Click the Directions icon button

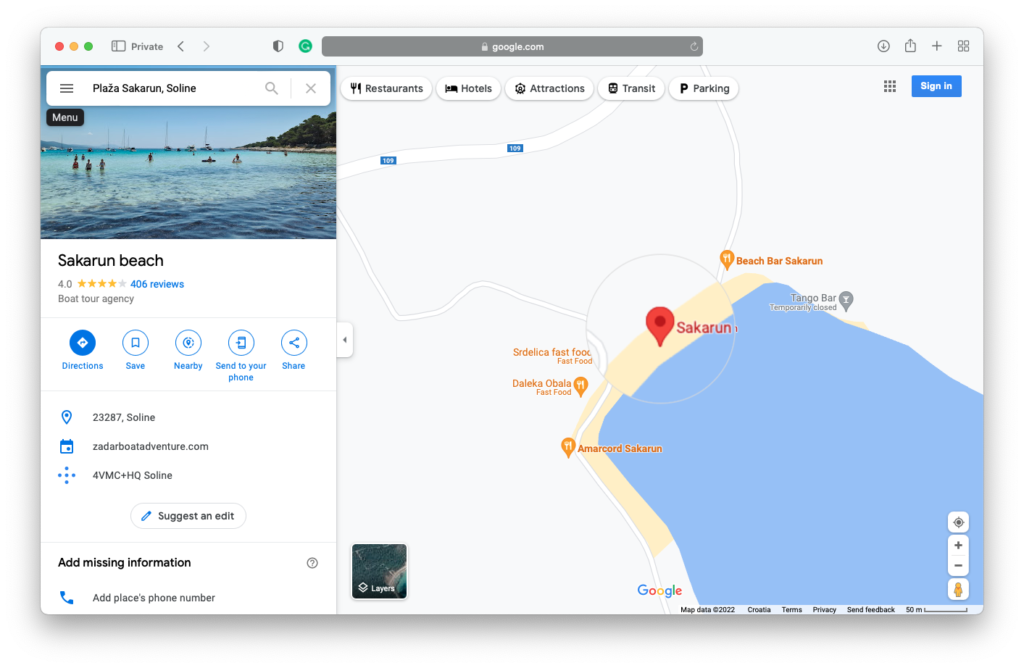point(82,343)
